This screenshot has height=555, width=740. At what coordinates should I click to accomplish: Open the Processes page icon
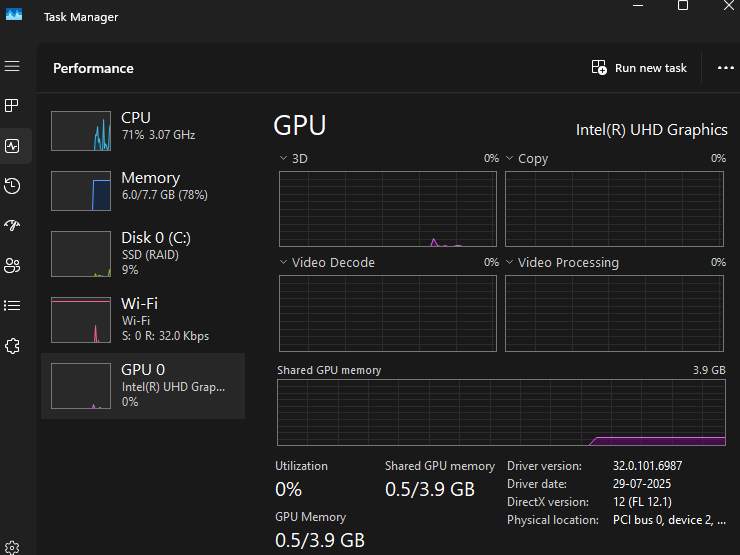pos(12,105)
